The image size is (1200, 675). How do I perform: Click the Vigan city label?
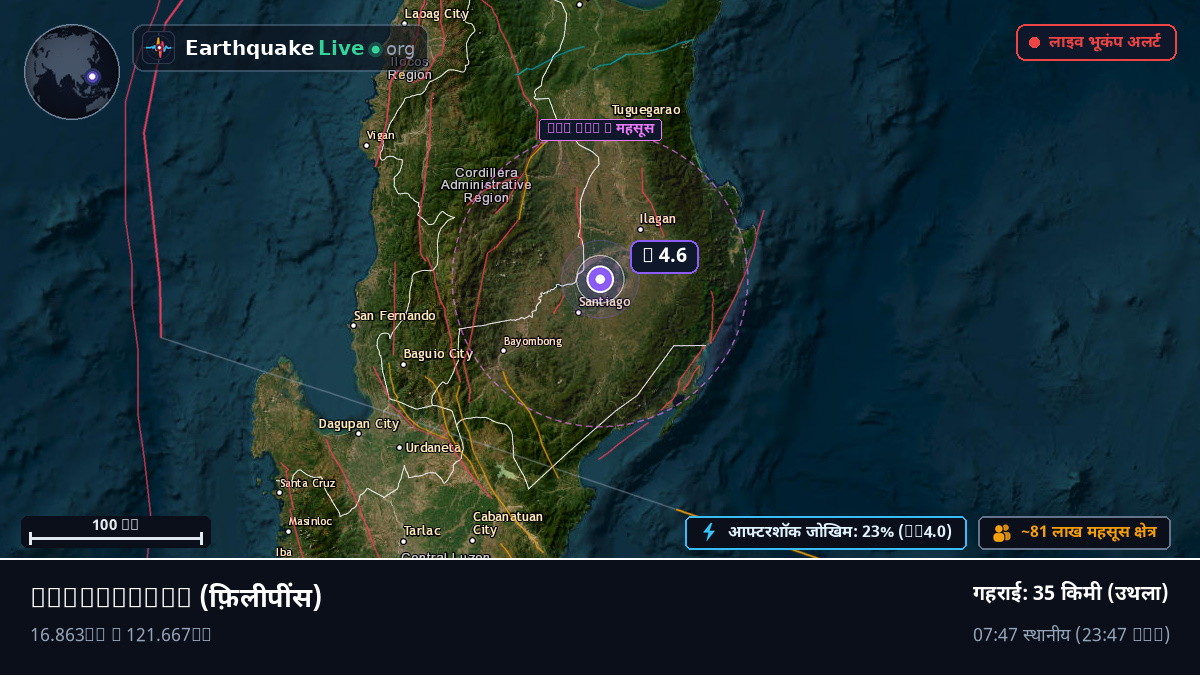[381, 135]
